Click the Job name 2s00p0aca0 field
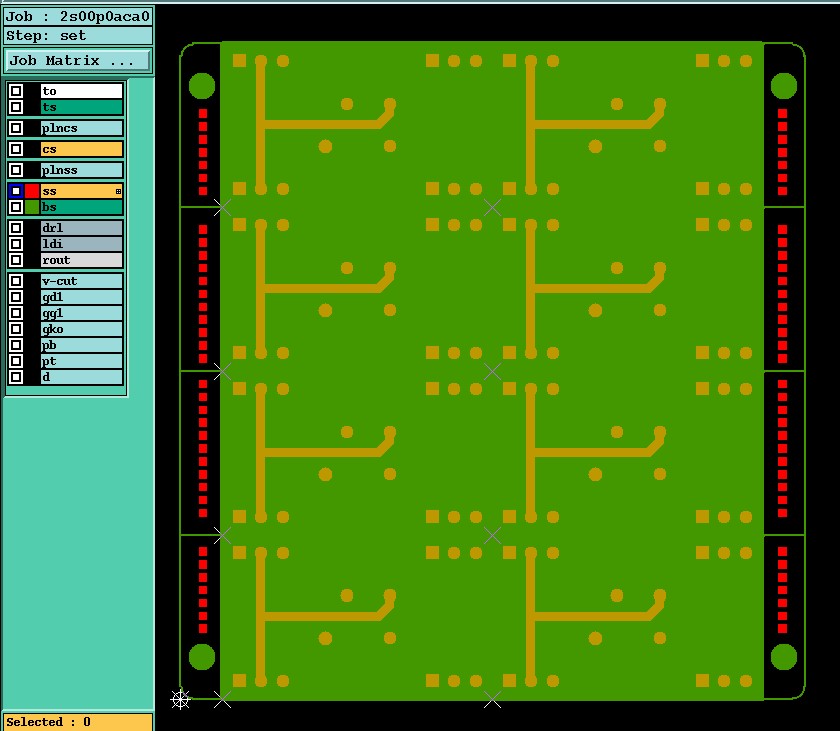This screenshot has height=731, width=840. click(78, 17)
